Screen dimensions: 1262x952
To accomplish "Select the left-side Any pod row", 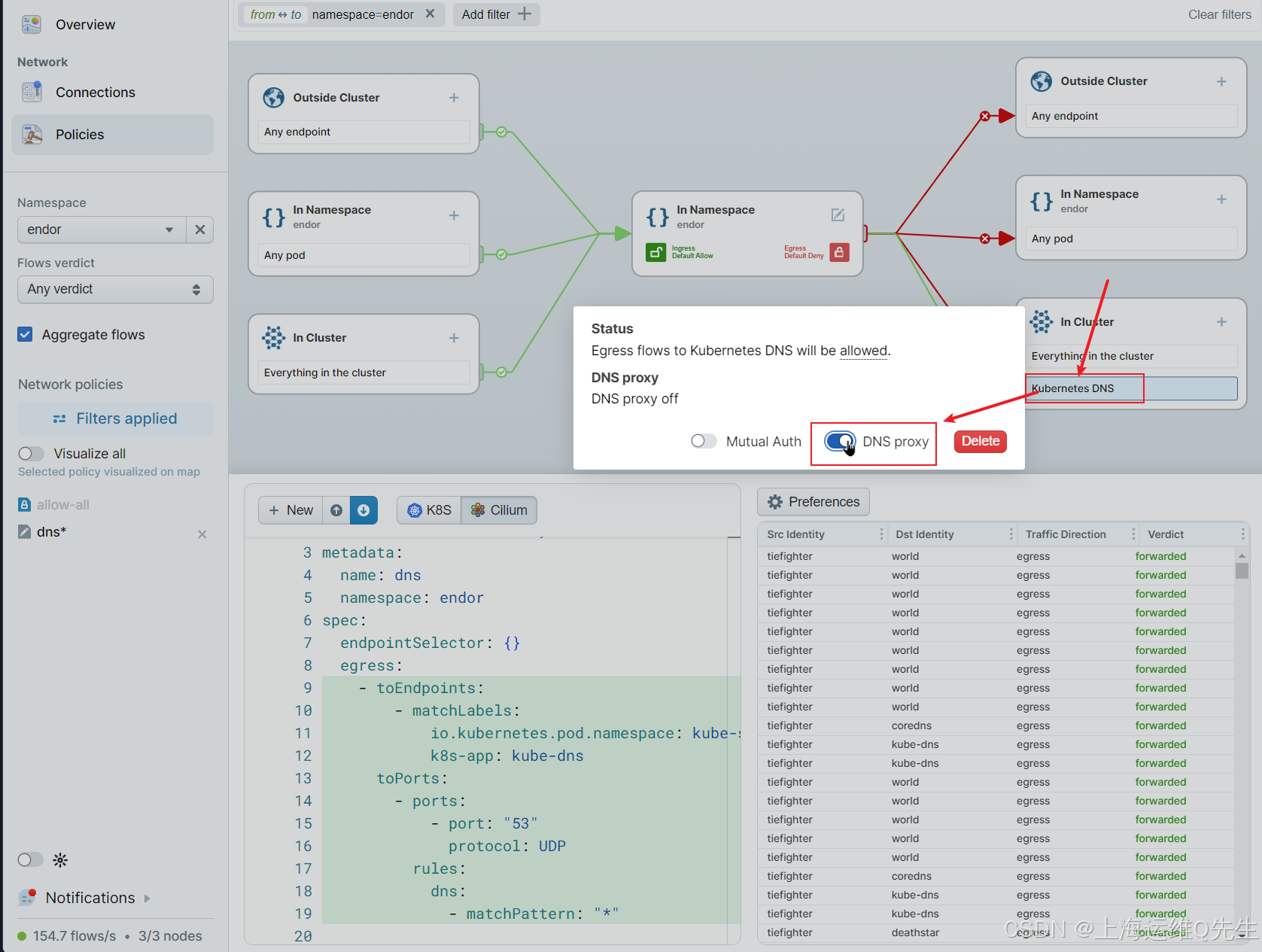I will 363,255.
